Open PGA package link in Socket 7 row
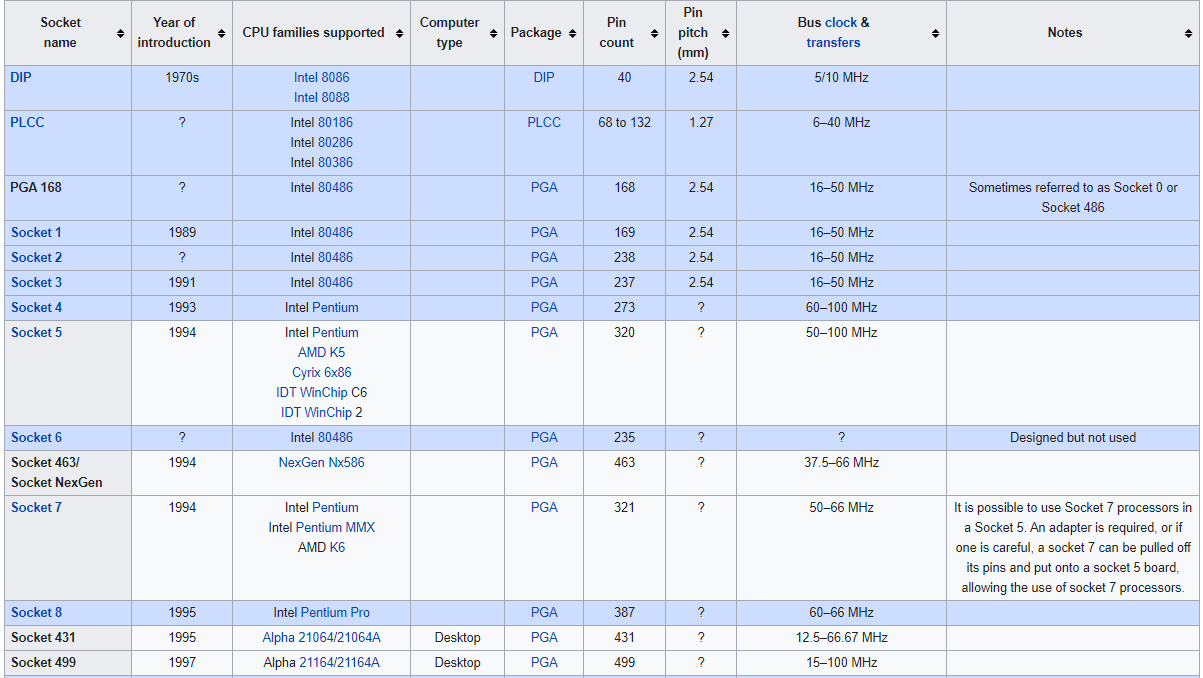Image resolution: width=1203 pixels, height=678 pixels. point(544,507)
